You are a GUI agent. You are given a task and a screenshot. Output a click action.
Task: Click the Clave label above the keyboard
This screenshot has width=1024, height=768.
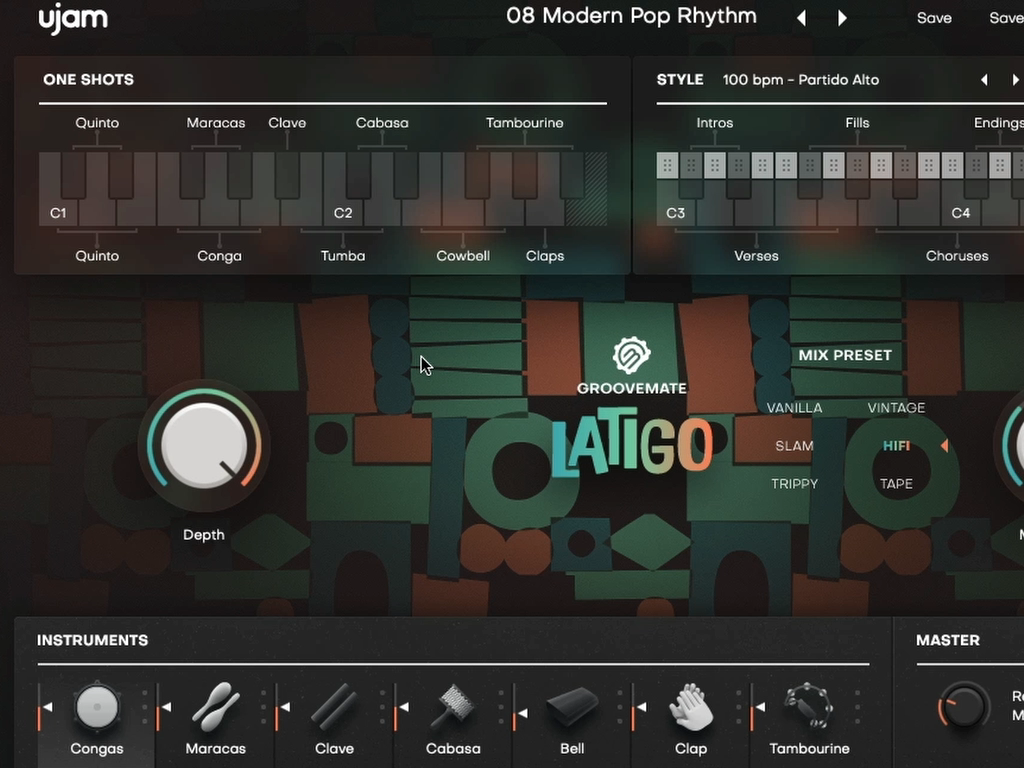pos(287,123)
